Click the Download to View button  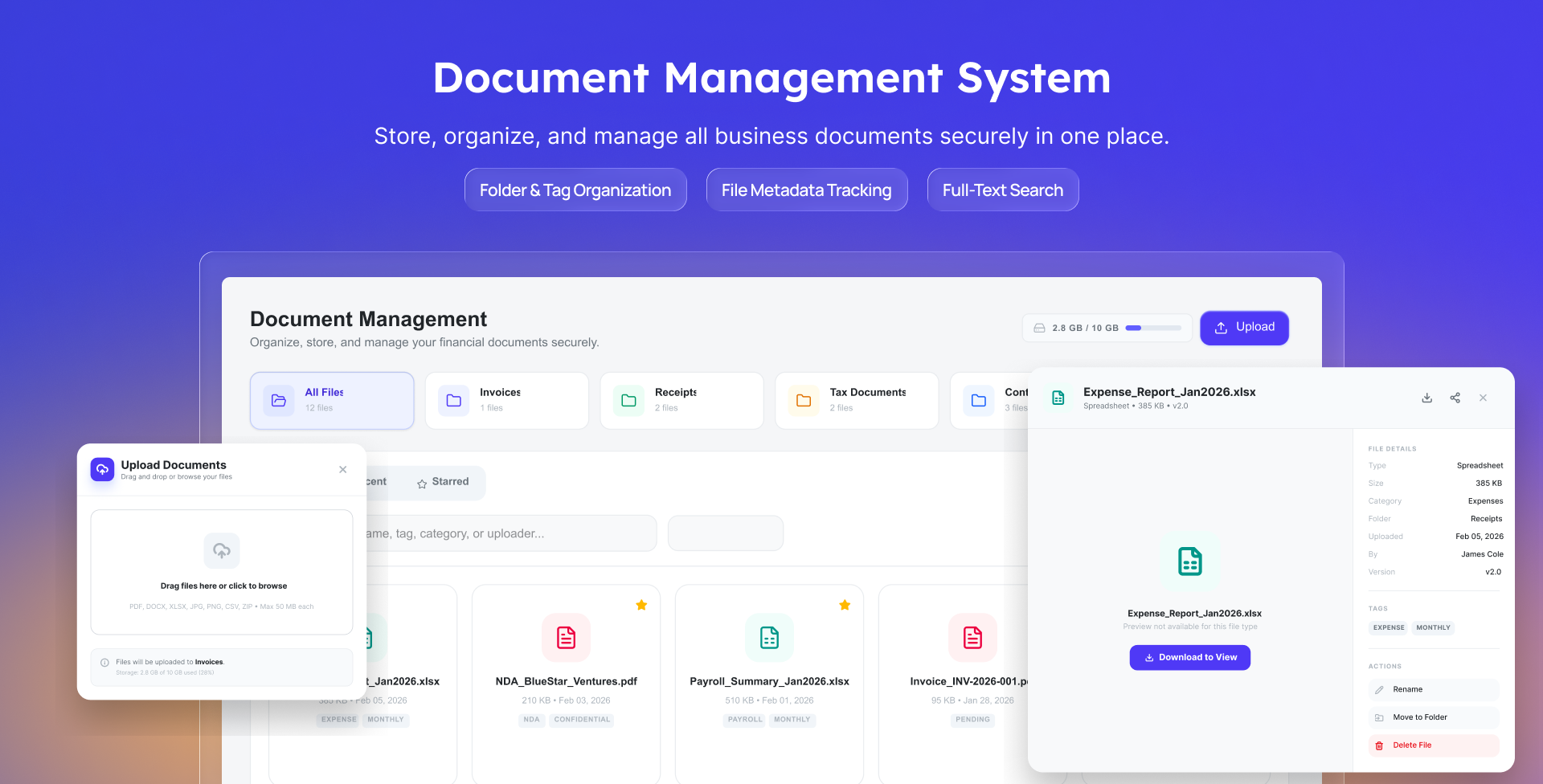[x=1189, y=657]
